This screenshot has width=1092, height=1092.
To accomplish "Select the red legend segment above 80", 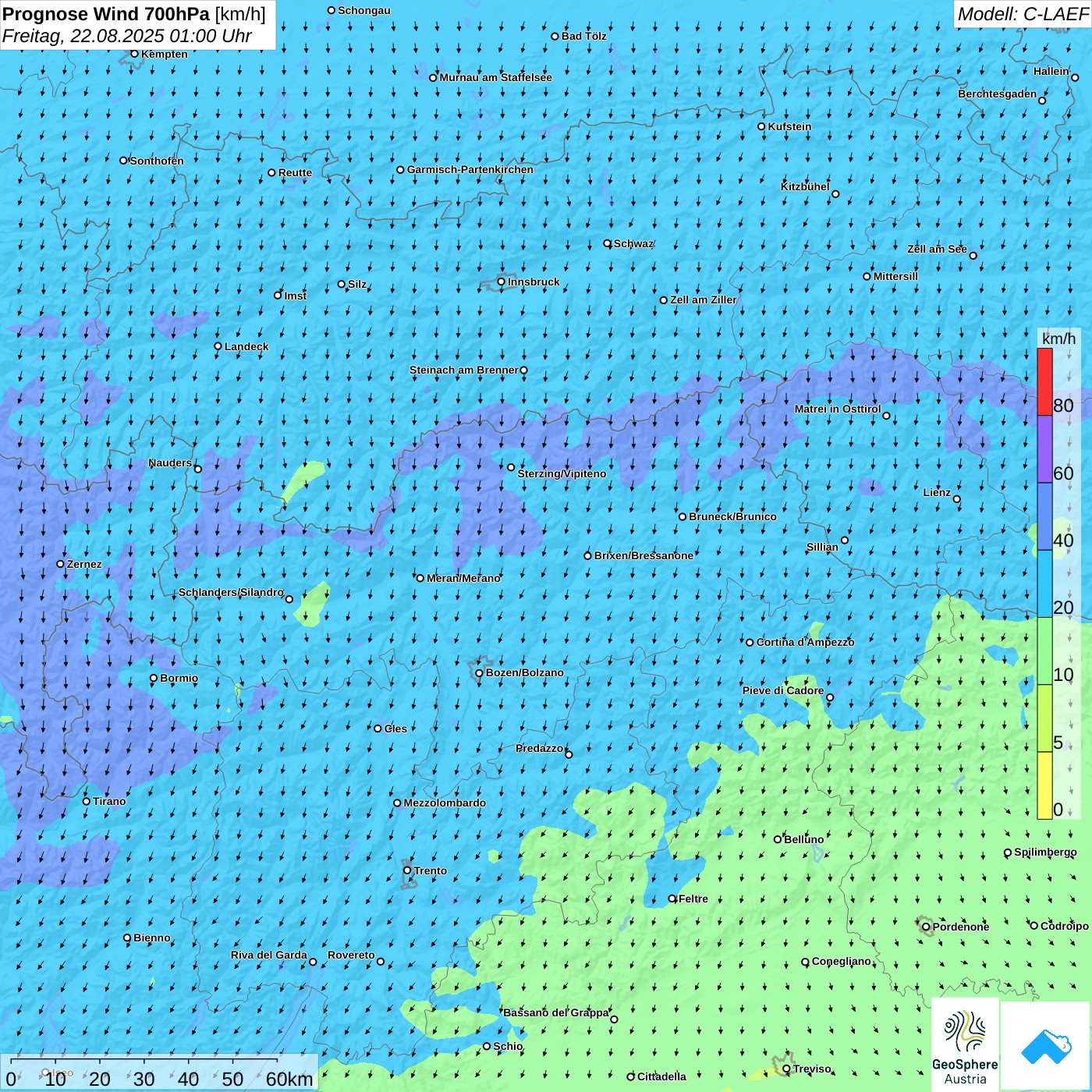I will (1044, 381).
